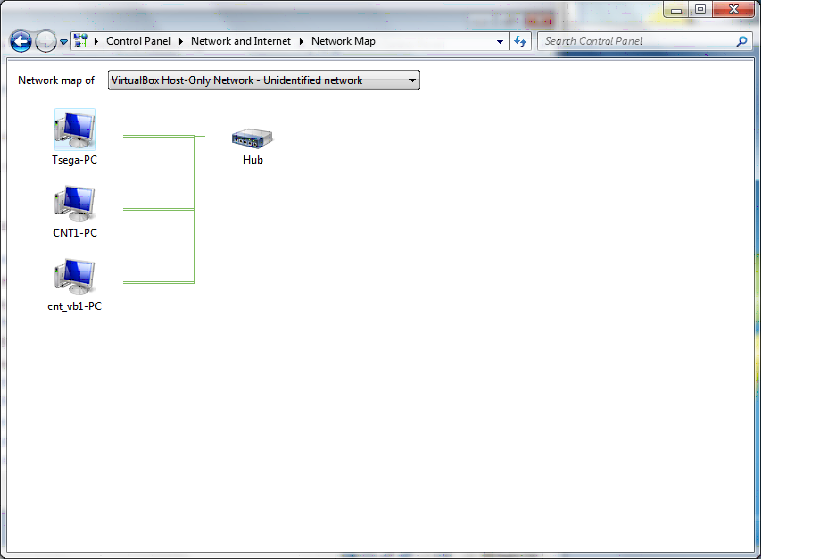Go to Control Panel breadcrumb
The image size is (819, 559).
(138, 41)
